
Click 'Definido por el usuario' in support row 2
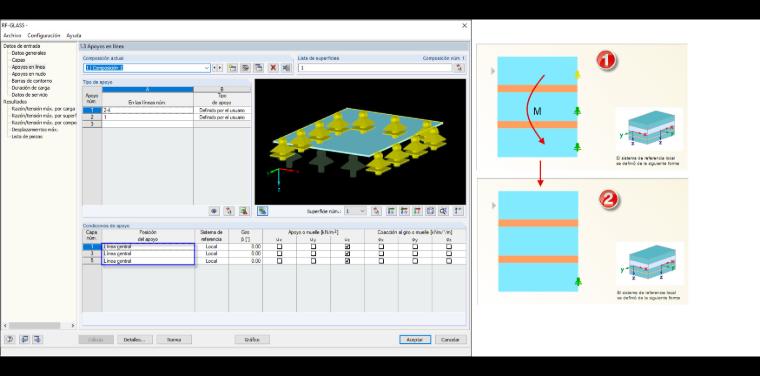[x=222, y=117]
